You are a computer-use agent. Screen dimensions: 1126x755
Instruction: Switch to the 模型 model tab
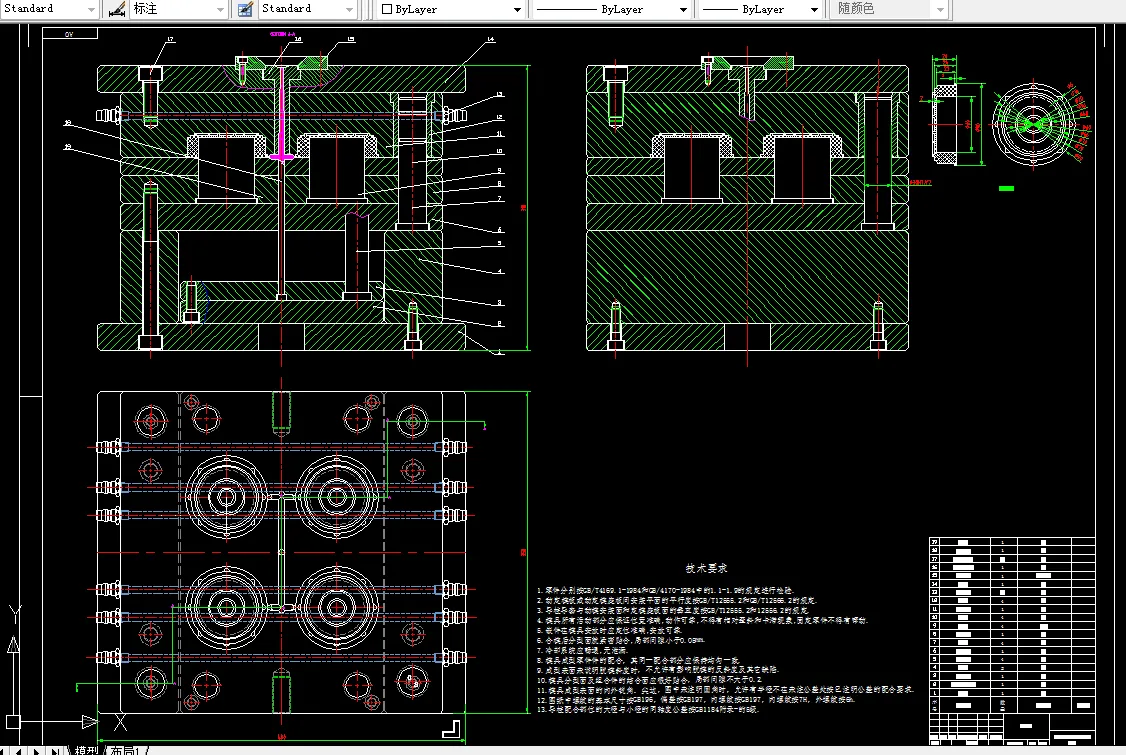[86, 751]
